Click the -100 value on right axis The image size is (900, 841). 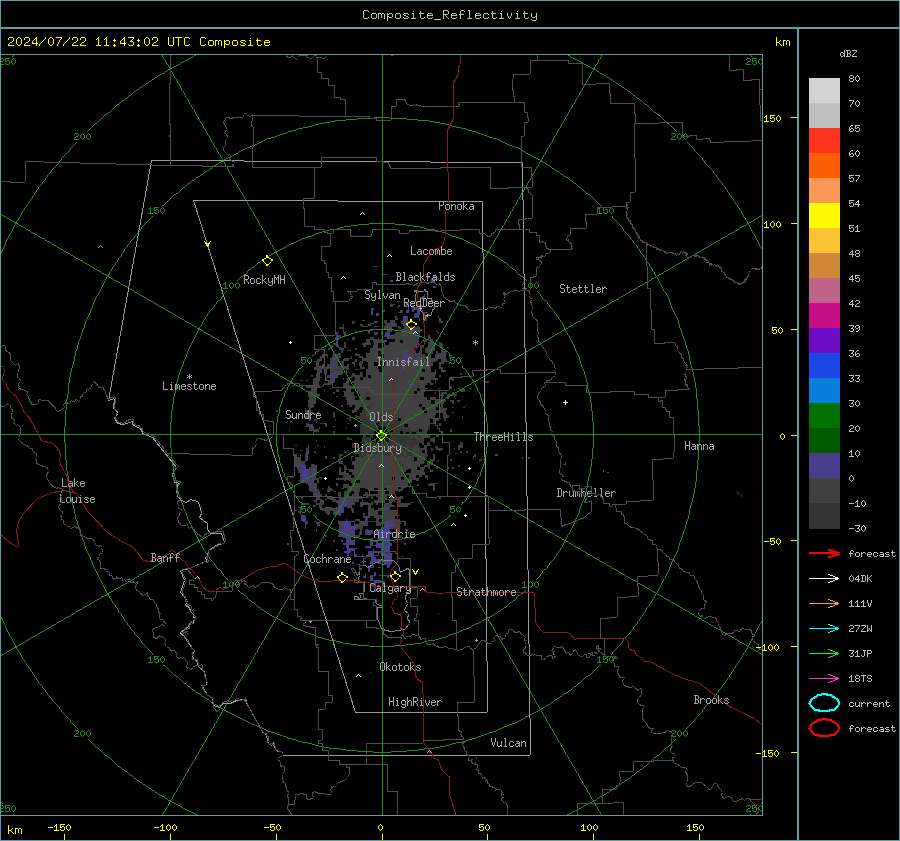[x=768, y=647]
